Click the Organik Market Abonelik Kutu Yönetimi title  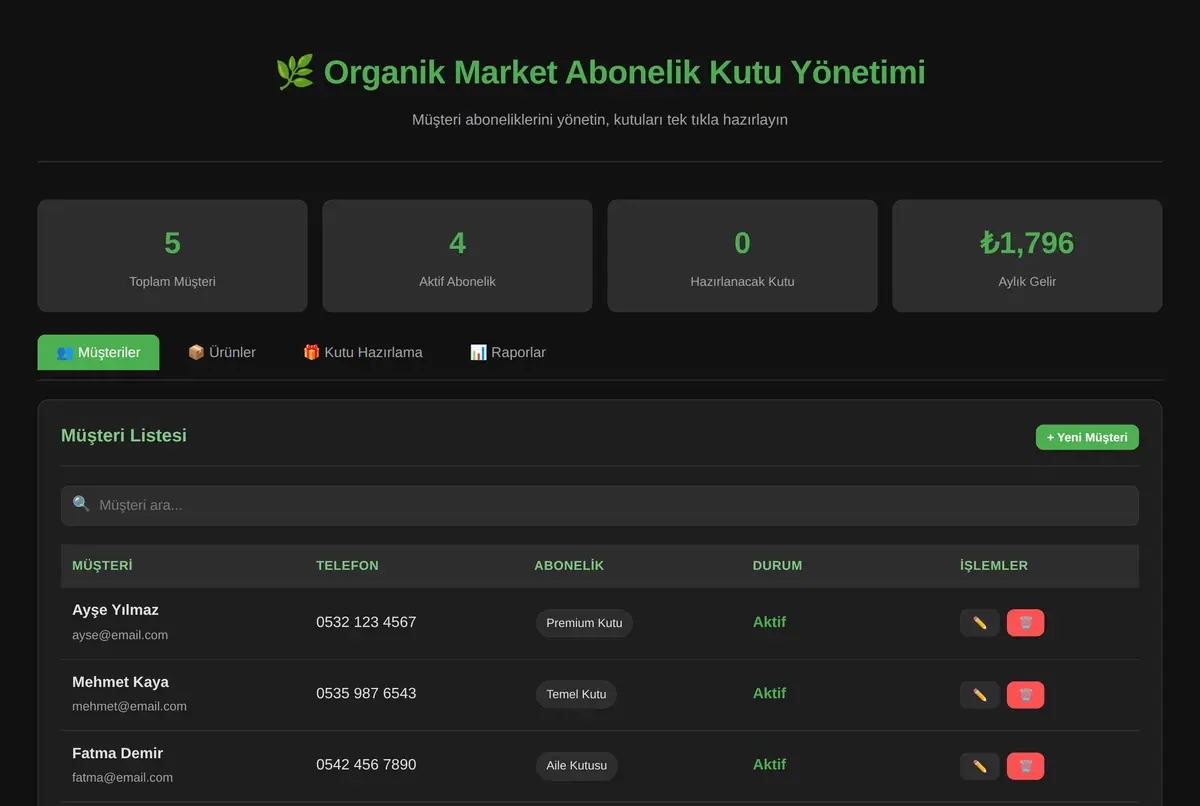[624, 72]
